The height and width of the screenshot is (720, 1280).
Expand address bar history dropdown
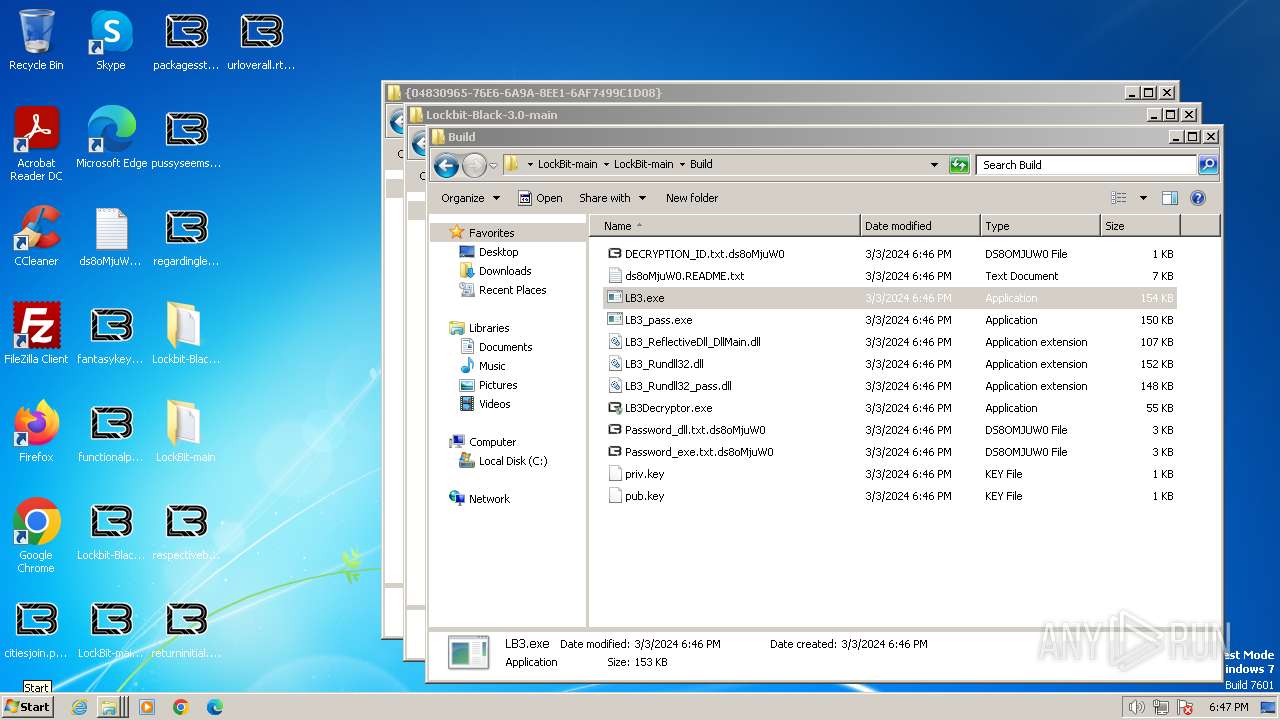[x=935, y=165]
